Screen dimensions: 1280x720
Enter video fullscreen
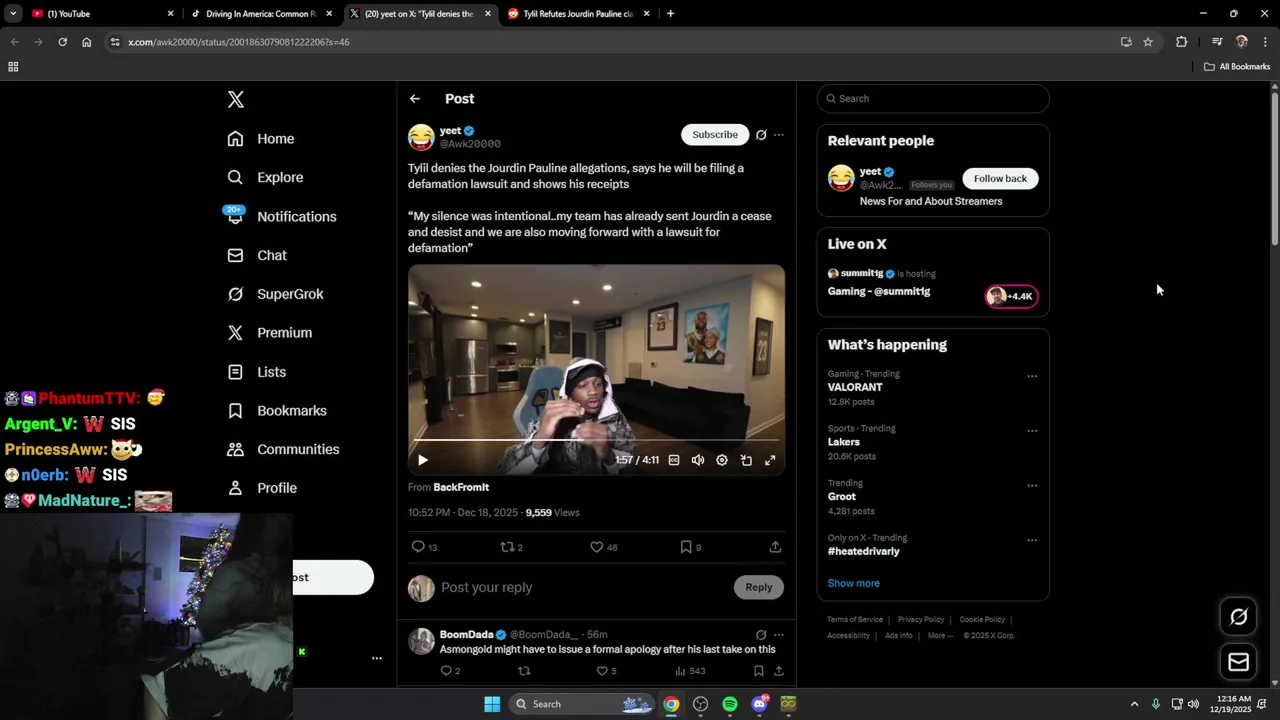point(770,460)
